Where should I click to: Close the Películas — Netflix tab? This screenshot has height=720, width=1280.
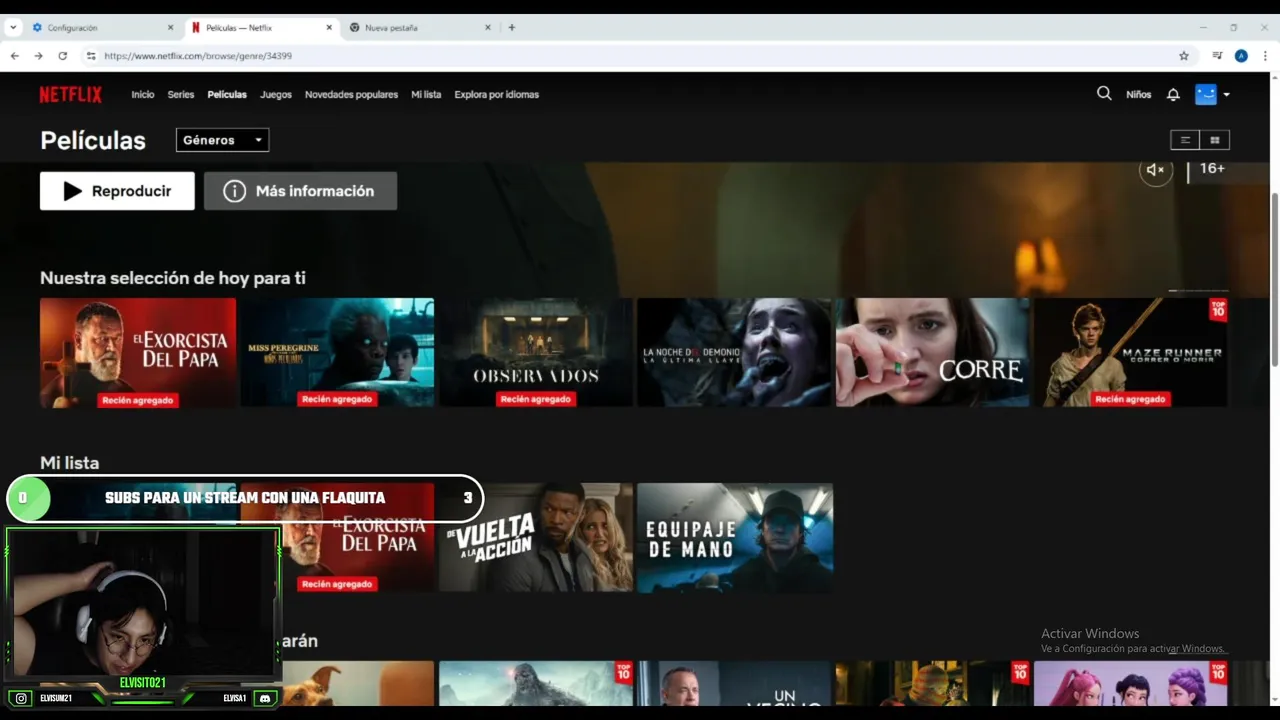pyautogui.click(x=329, y=28)
